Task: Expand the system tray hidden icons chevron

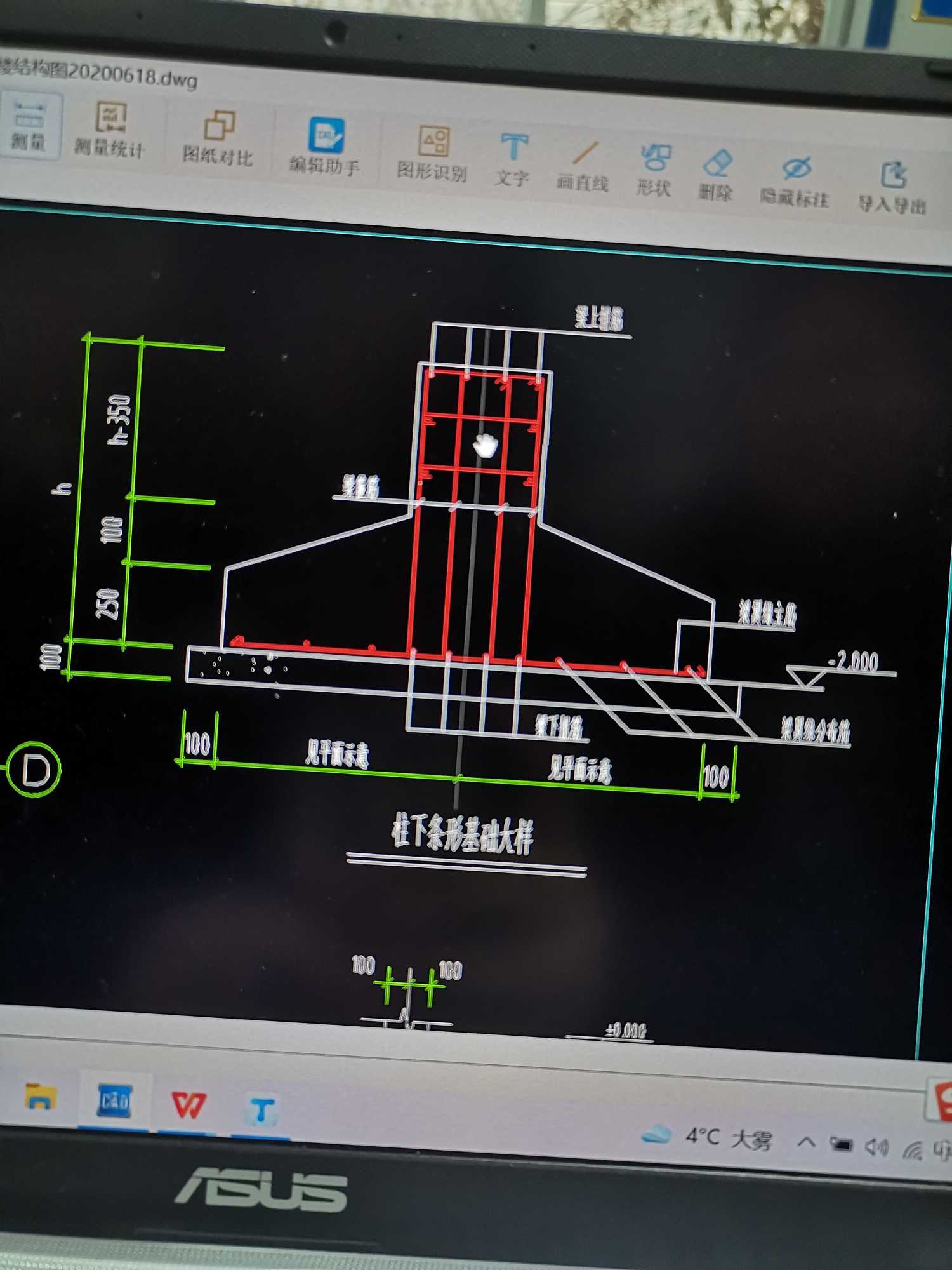Action: [806, 1142]
